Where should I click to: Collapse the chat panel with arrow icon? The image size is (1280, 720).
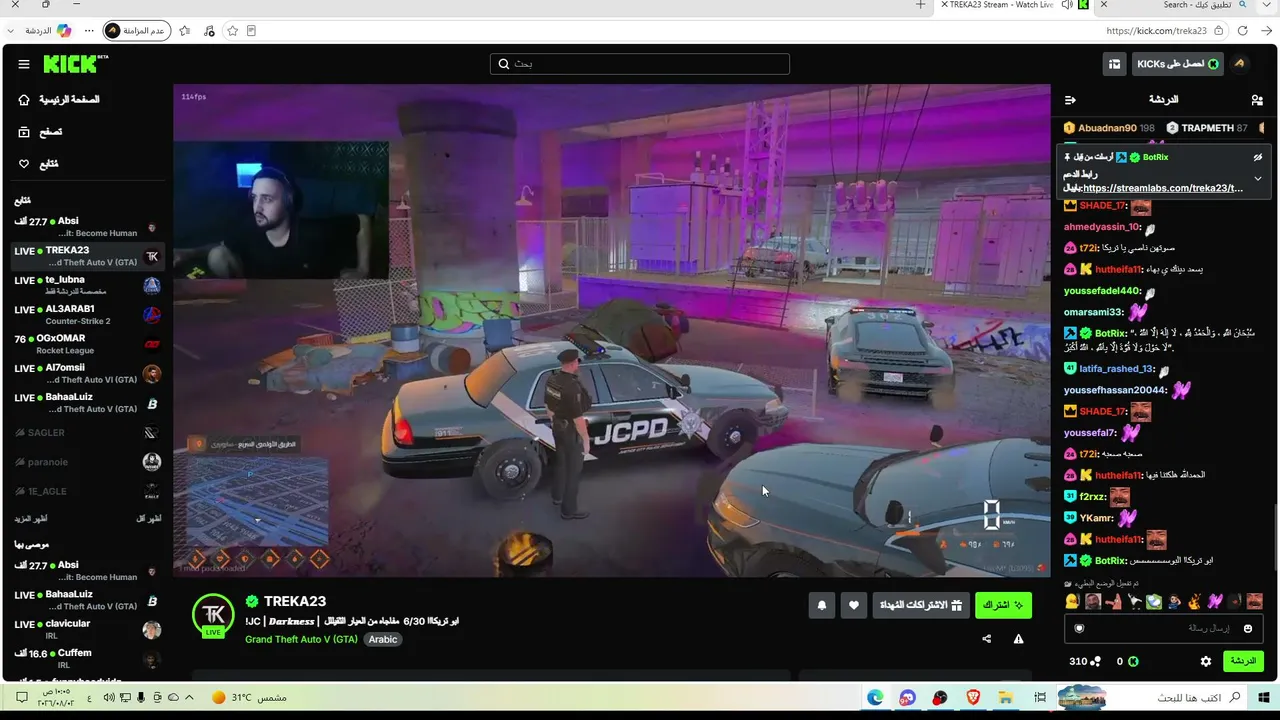pos(1070,100)
